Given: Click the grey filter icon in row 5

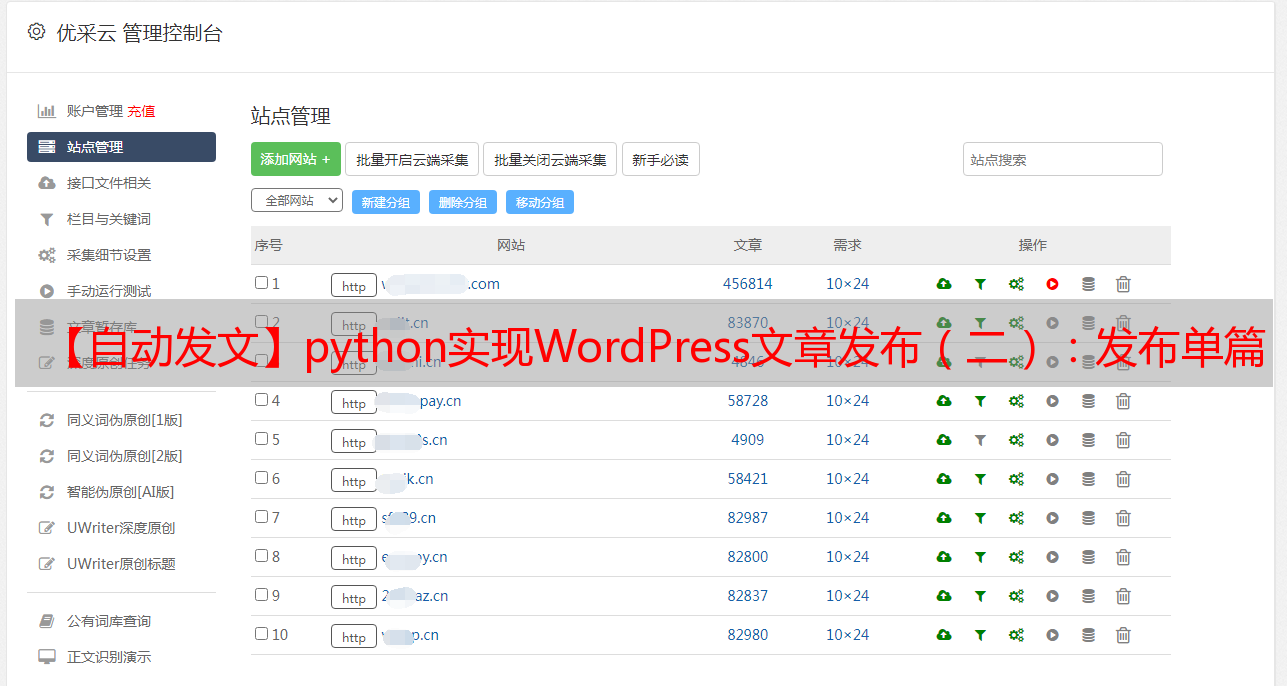Looking at the screenshot, I should pos(980,440).
